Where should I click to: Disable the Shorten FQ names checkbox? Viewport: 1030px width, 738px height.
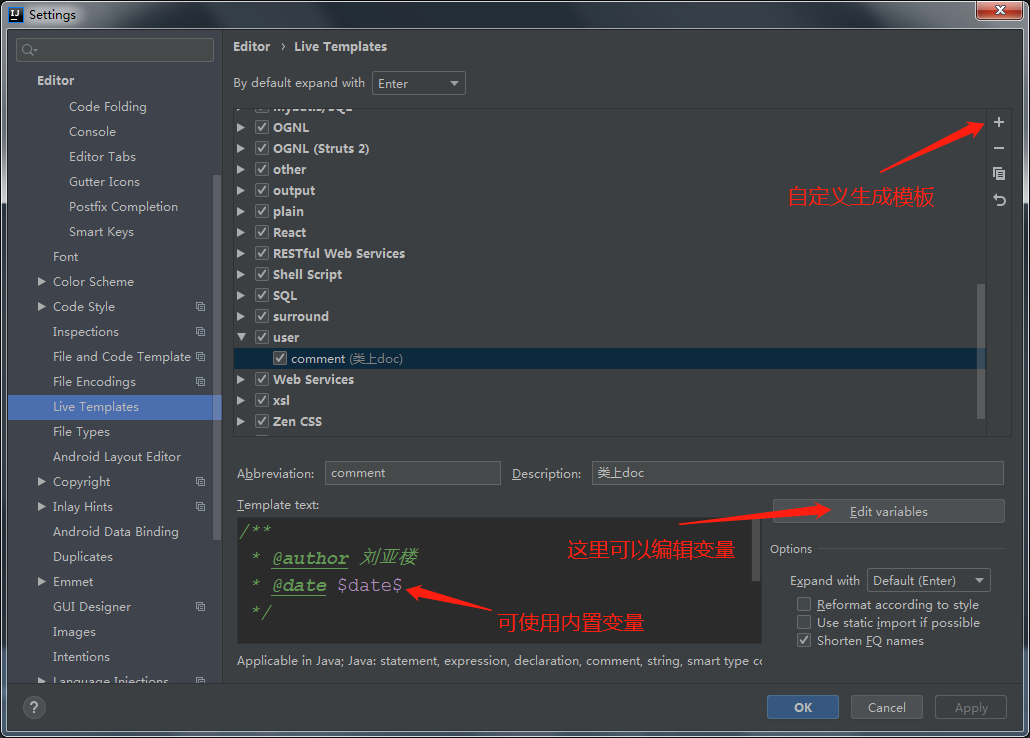(804, 640)
